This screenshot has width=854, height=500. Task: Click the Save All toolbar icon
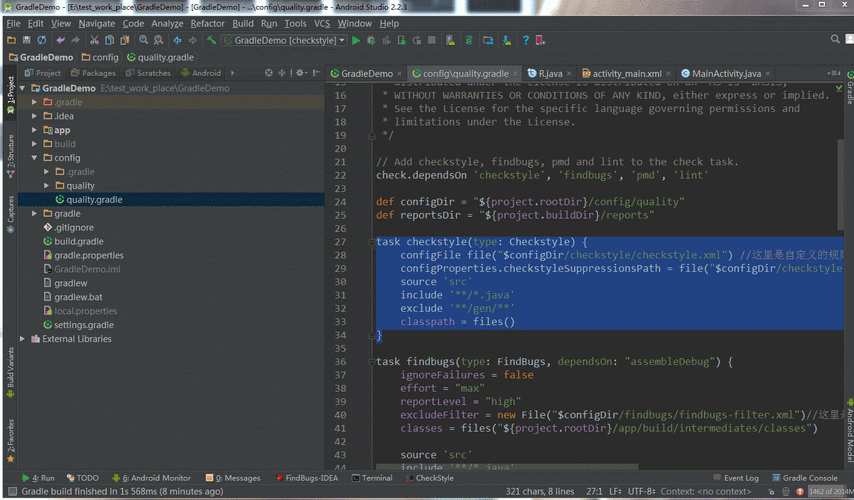coord(26,40)
